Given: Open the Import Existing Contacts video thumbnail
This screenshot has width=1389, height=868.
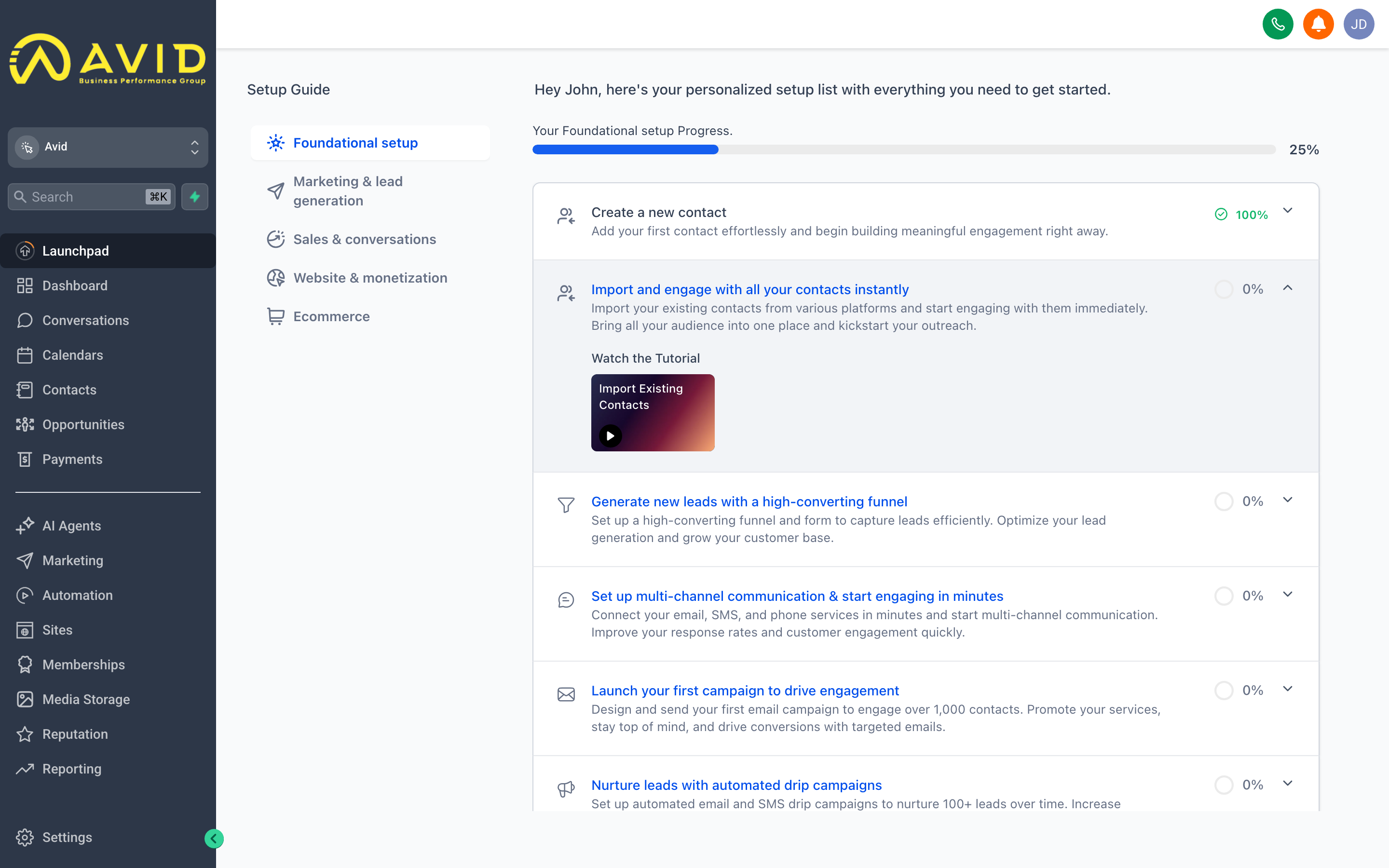Looking at the screenshot, I should pyautogui.click(x=653, y=413).
